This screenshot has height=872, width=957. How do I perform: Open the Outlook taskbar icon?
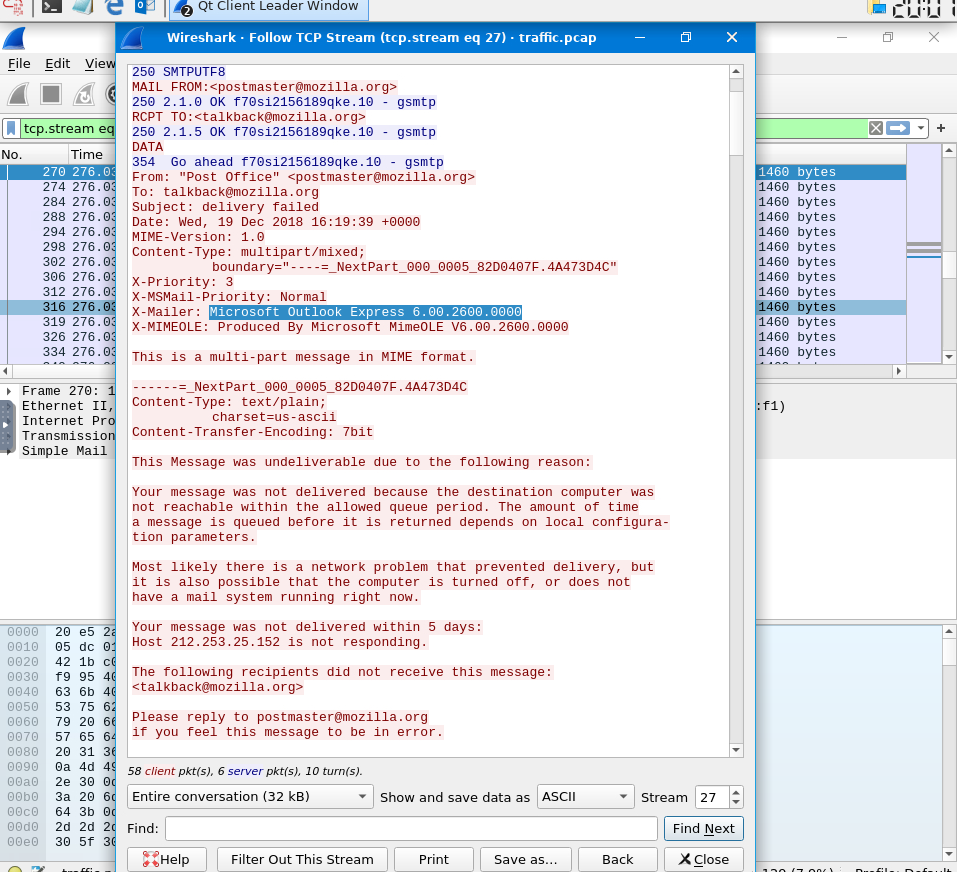[x=145, y=7]
